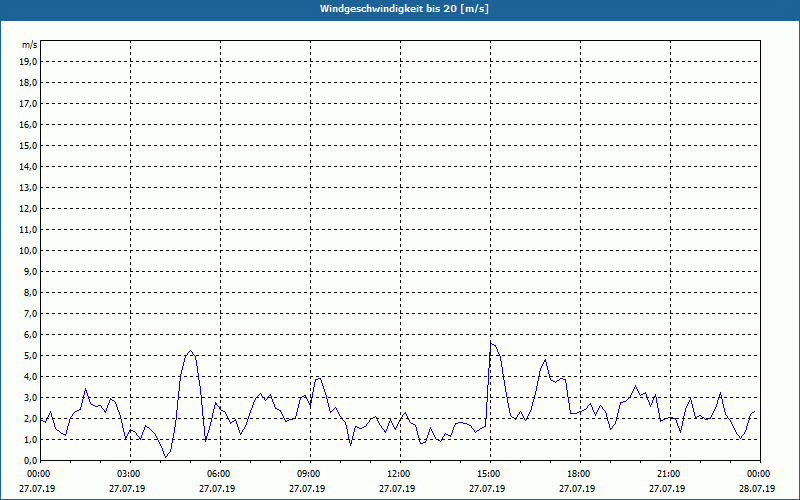The width and height of the screenshot is (800, 500).
Task: Select the '27.07.19' date under 12:00
Action: pos(397,488)
